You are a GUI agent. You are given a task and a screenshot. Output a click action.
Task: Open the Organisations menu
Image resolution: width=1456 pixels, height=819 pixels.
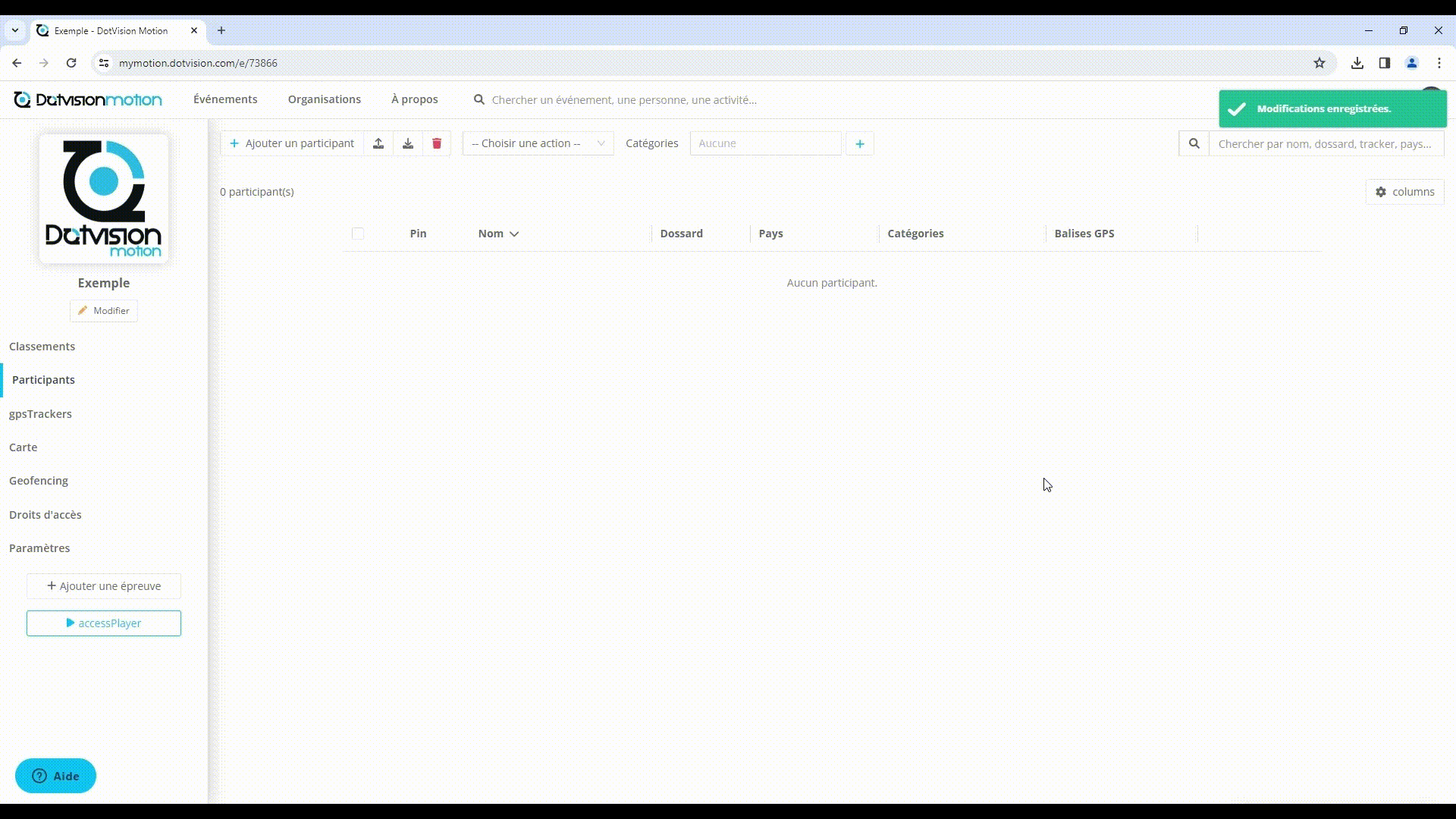pos(324,99)
